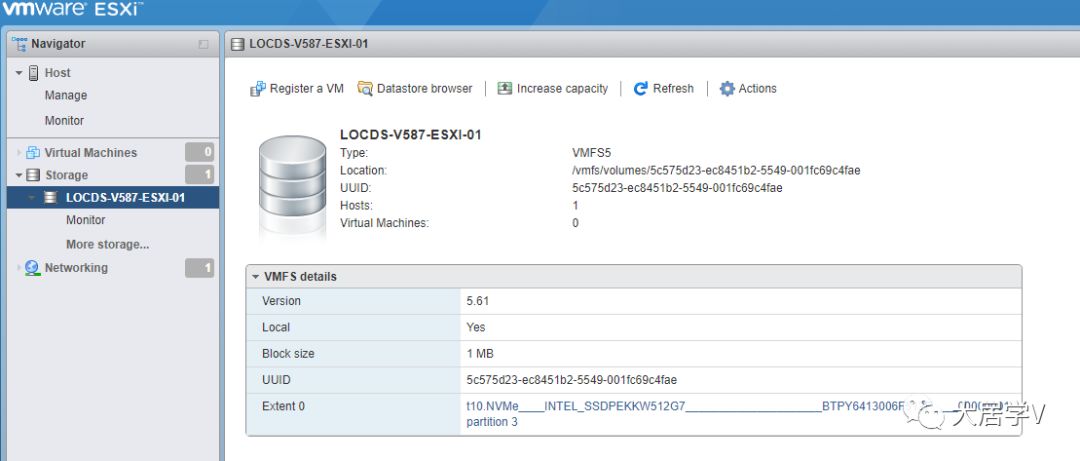Click the partition 3 link text
Image resolution: width=1080 pixels, height=461 pixels.
(492, 422)
